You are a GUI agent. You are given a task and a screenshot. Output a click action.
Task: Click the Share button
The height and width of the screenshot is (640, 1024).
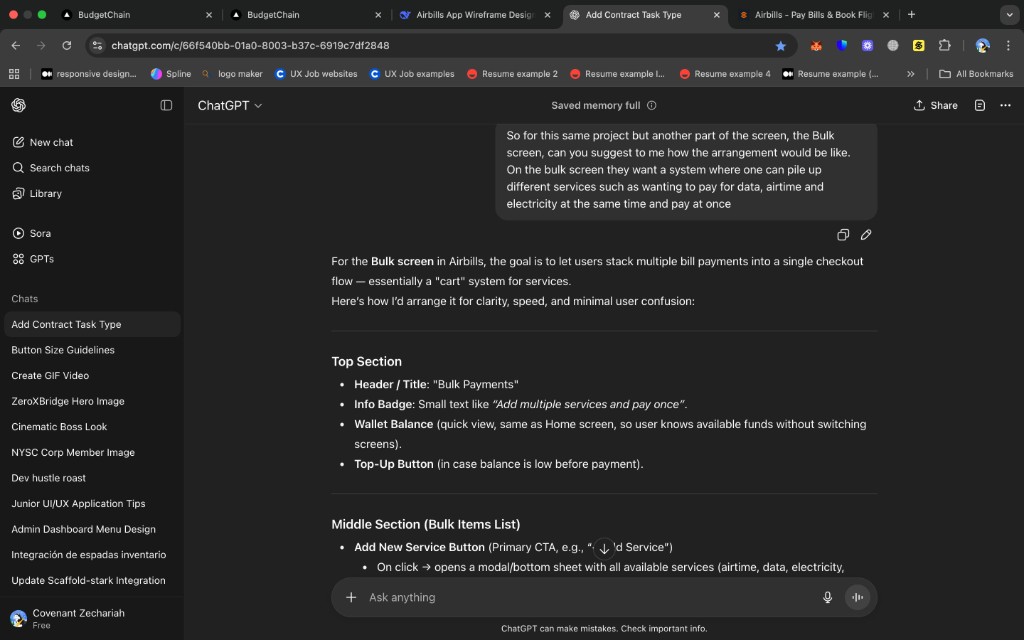pos(935,105)
